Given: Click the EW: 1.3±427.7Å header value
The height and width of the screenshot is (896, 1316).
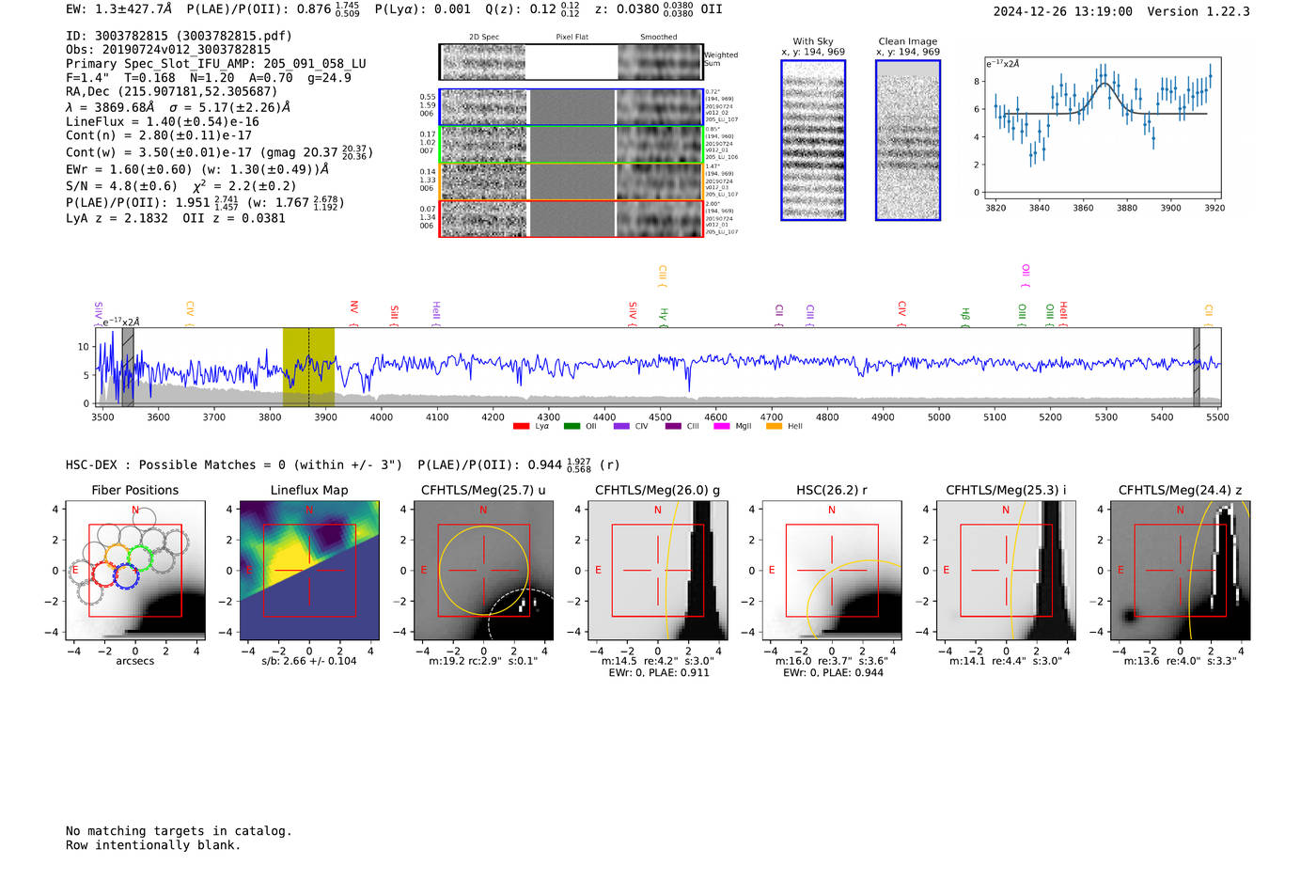Looking at the screenshot, I should click(x=119, y=8).
